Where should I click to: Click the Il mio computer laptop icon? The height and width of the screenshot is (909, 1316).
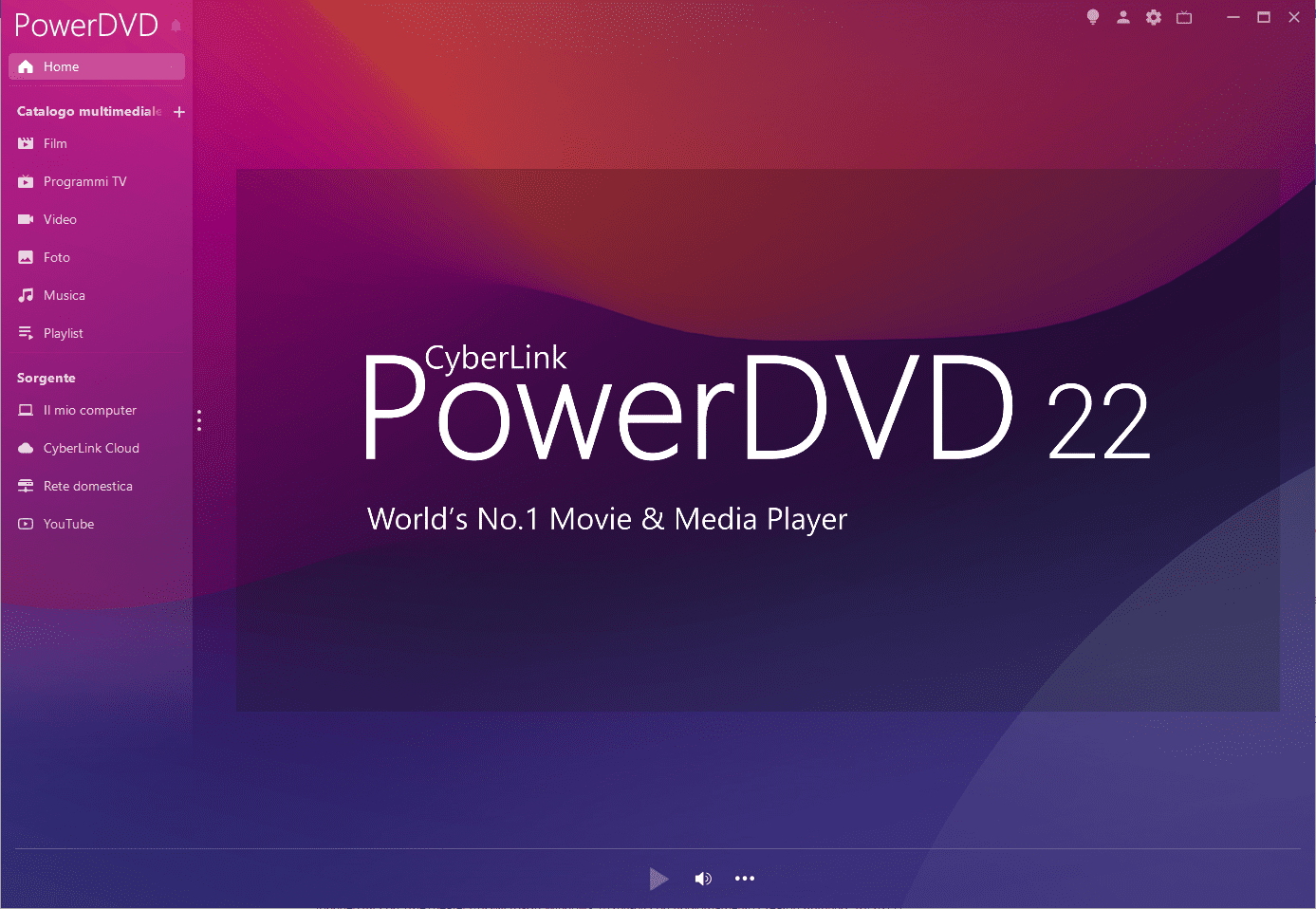26,410
